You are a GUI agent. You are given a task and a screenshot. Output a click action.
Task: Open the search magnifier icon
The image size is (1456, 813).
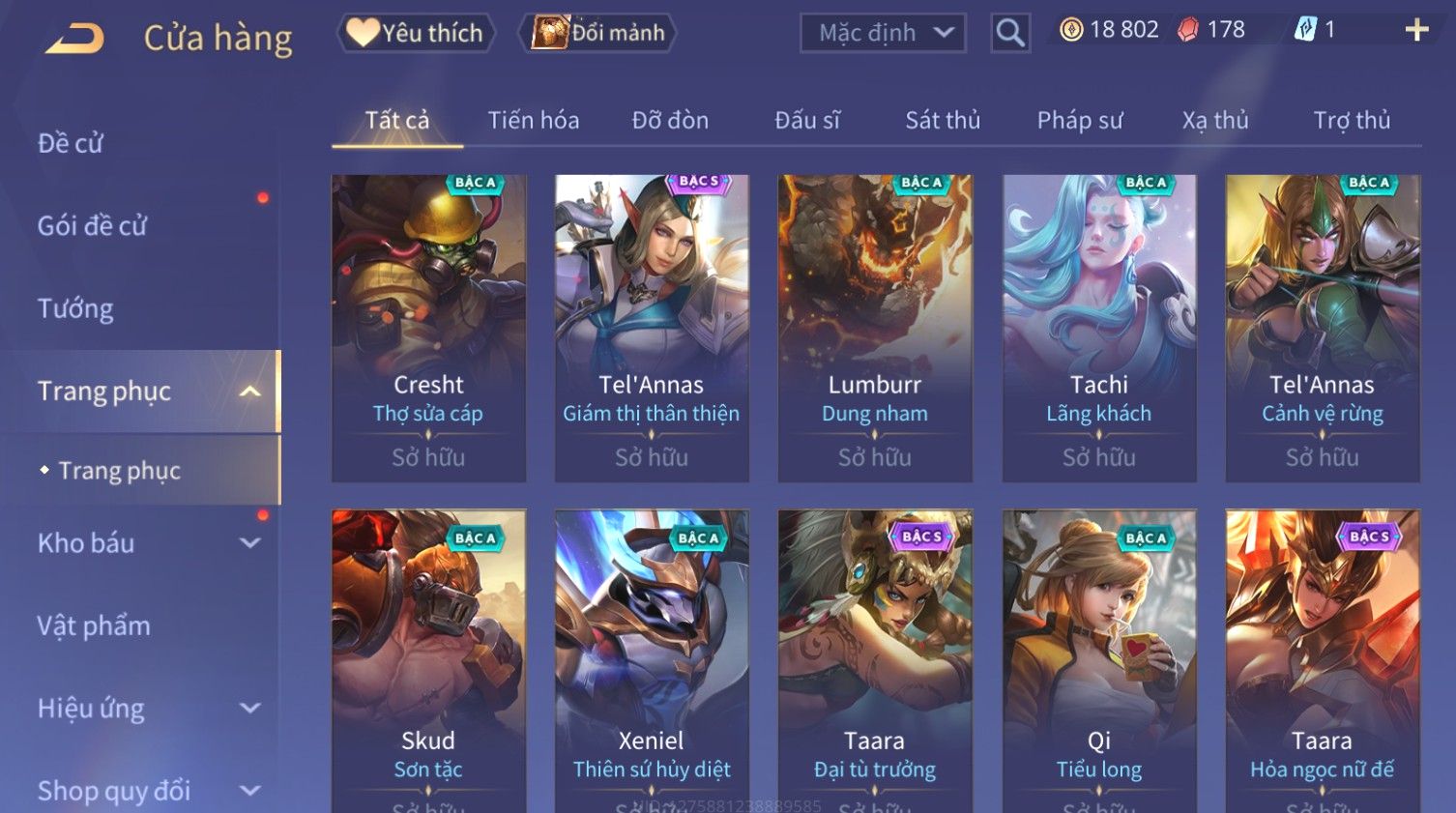pos(1010,33)
